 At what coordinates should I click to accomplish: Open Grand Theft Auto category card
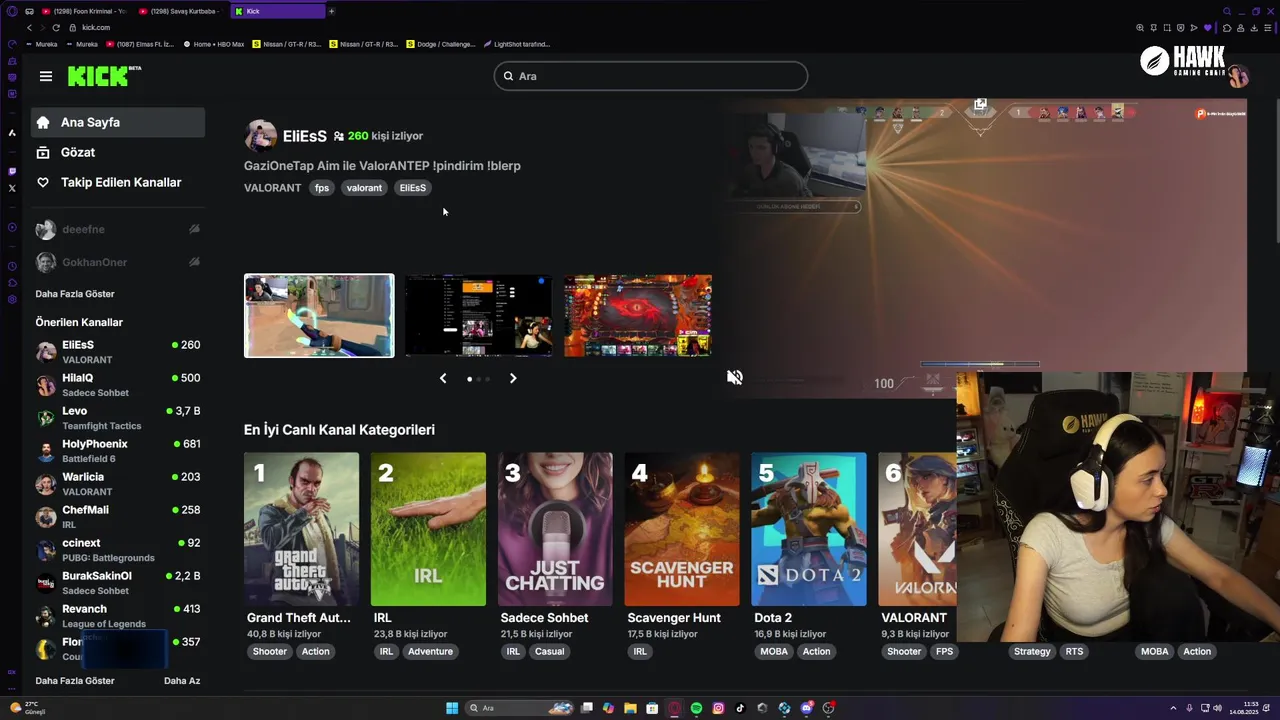click(x=301, y=529)
